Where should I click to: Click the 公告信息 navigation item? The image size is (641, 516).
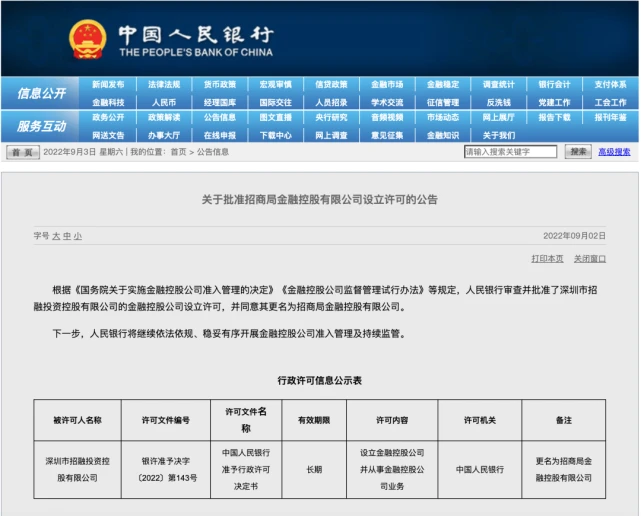[219, 118]
